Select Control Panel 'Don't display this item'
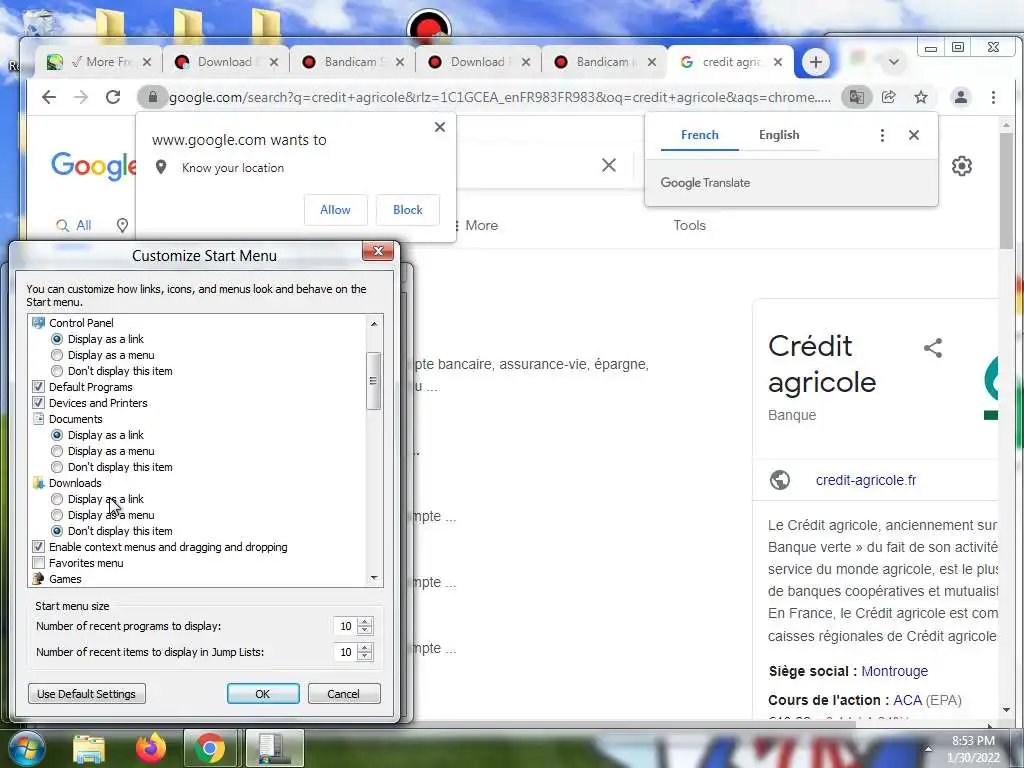The image size is (1024, 768). [x=57, y=371]
